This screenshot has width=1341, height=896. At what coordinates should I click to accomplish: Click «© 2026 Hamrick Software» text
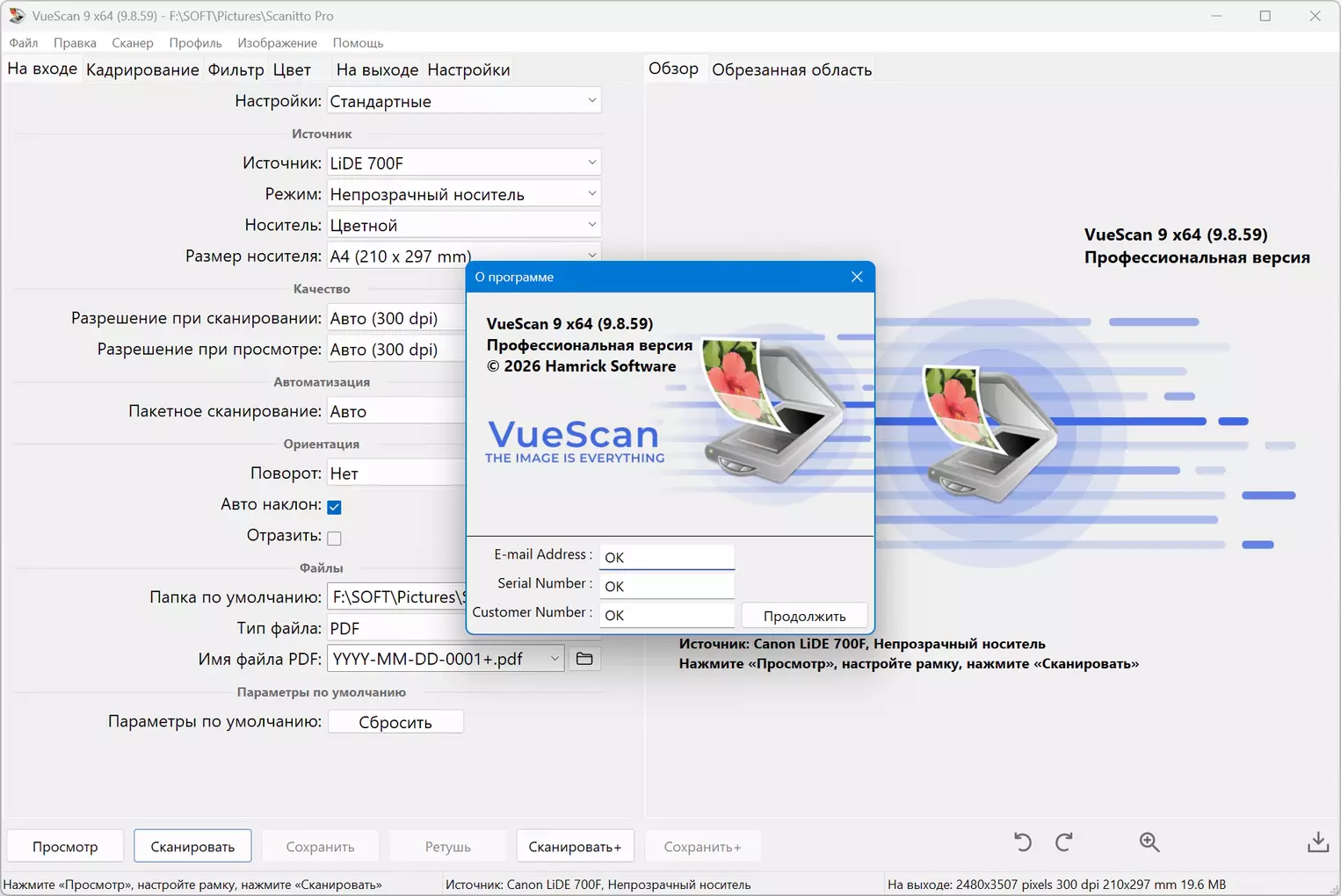click(x=582, y=366)
